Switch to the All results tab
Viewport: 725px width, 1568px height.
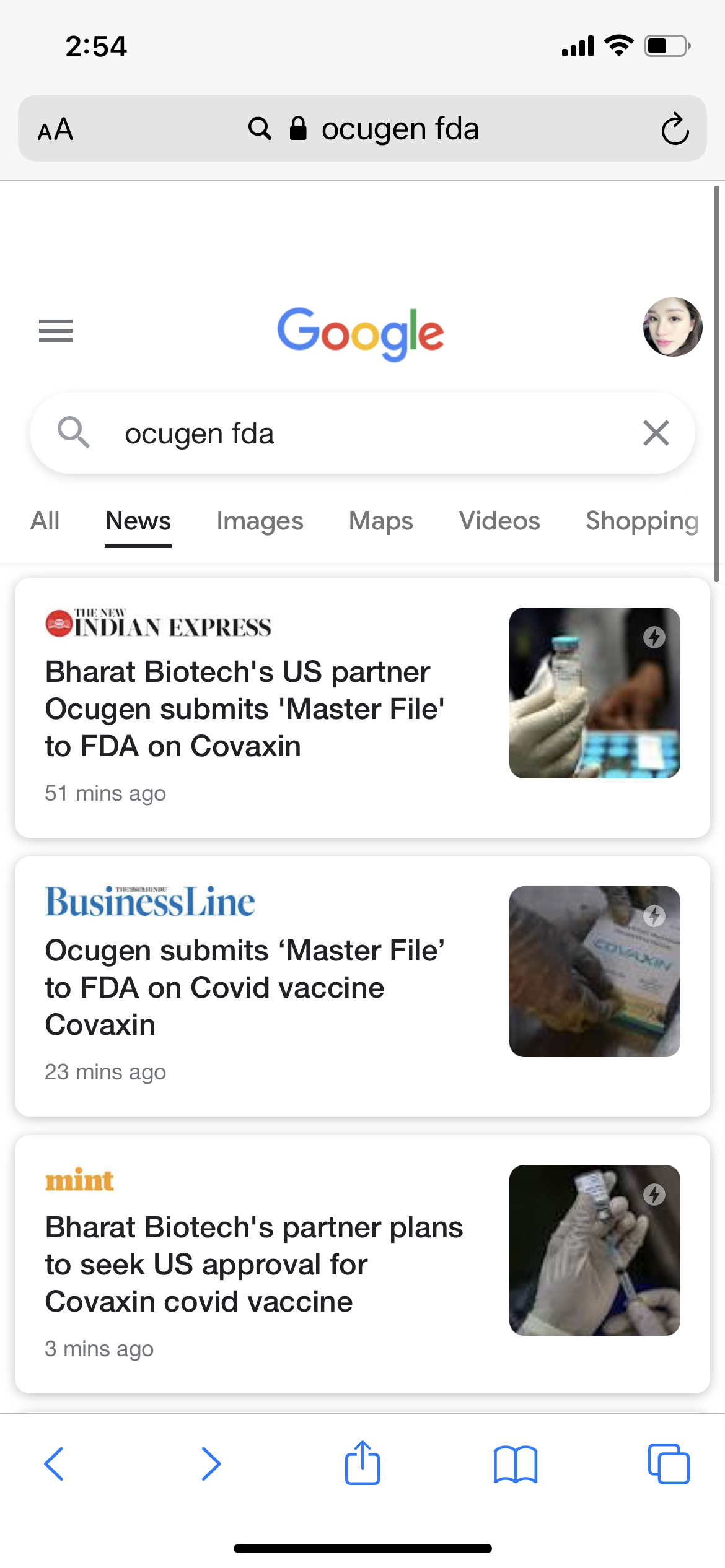pos(45,521)
